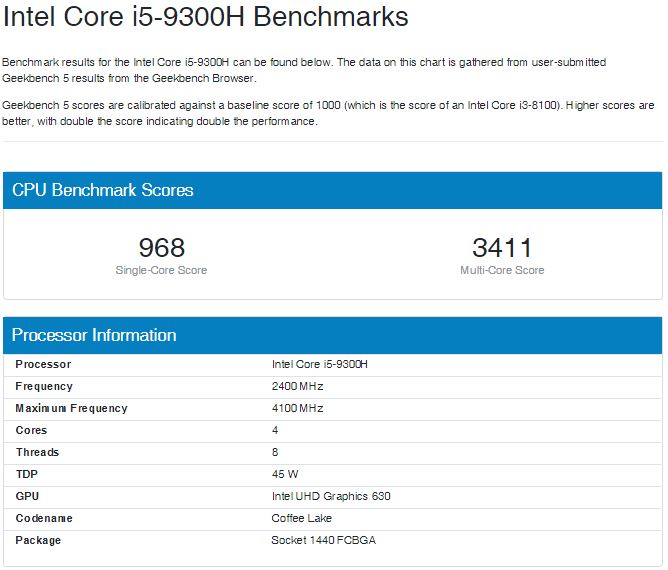Click the Cores row label
This screenshot has width=668, height=570.
[x=31, y=430]
